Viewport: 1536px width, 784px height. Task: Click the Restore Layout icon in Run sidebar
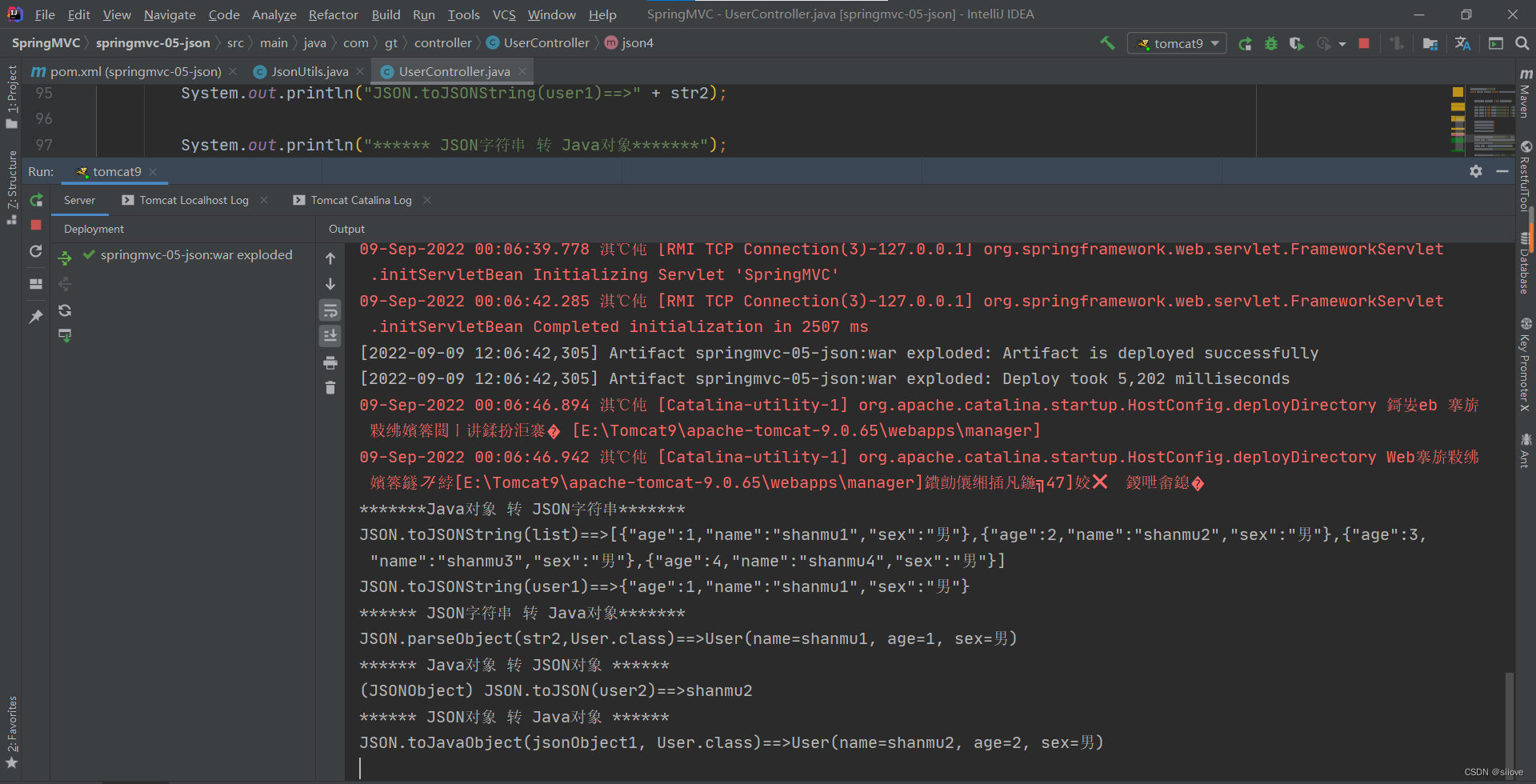36,284
